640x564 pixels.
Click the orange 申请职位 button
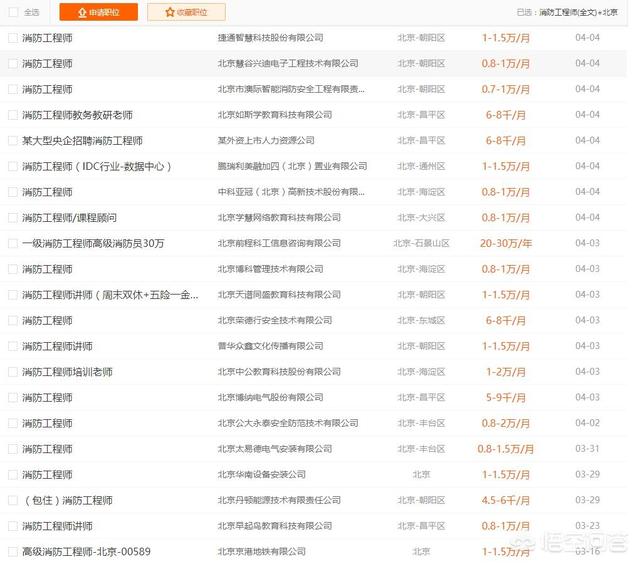[98, 12]
